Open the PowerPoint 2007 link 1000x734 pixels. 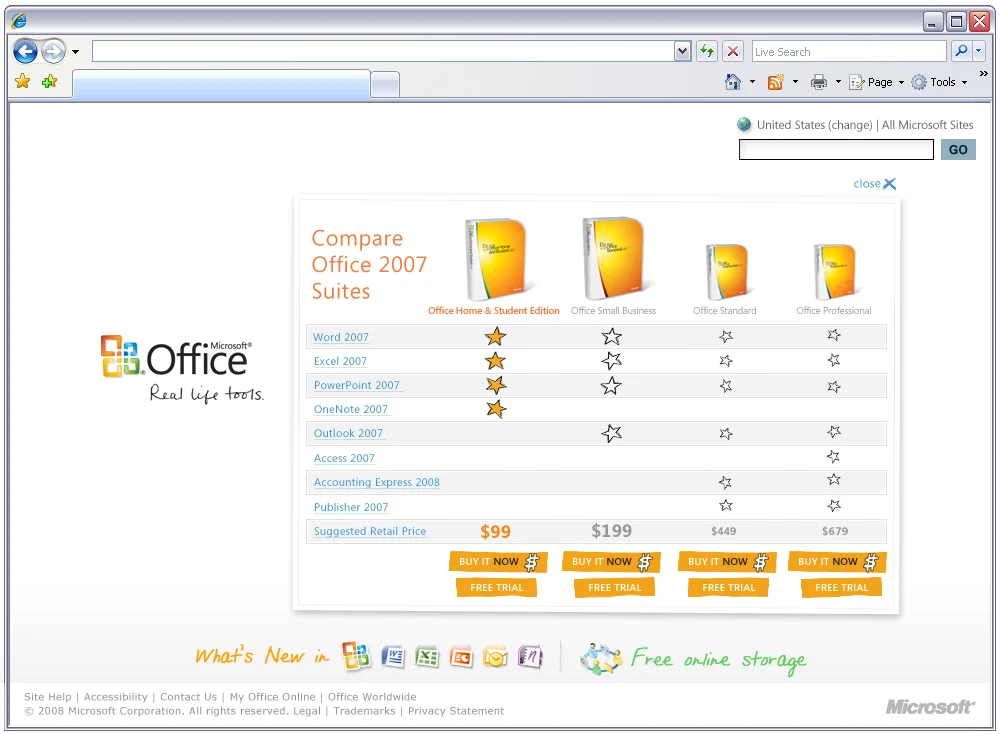click(x=357, y=385)
